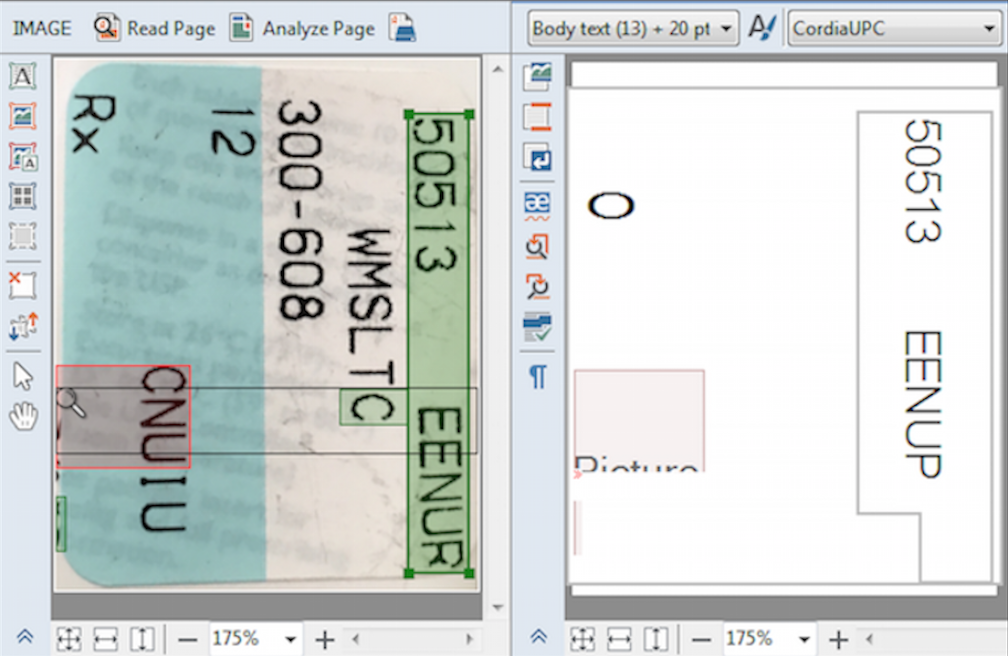Open the IMAGE menu
The image size is (1008, 656).
[x=41, y=28]
